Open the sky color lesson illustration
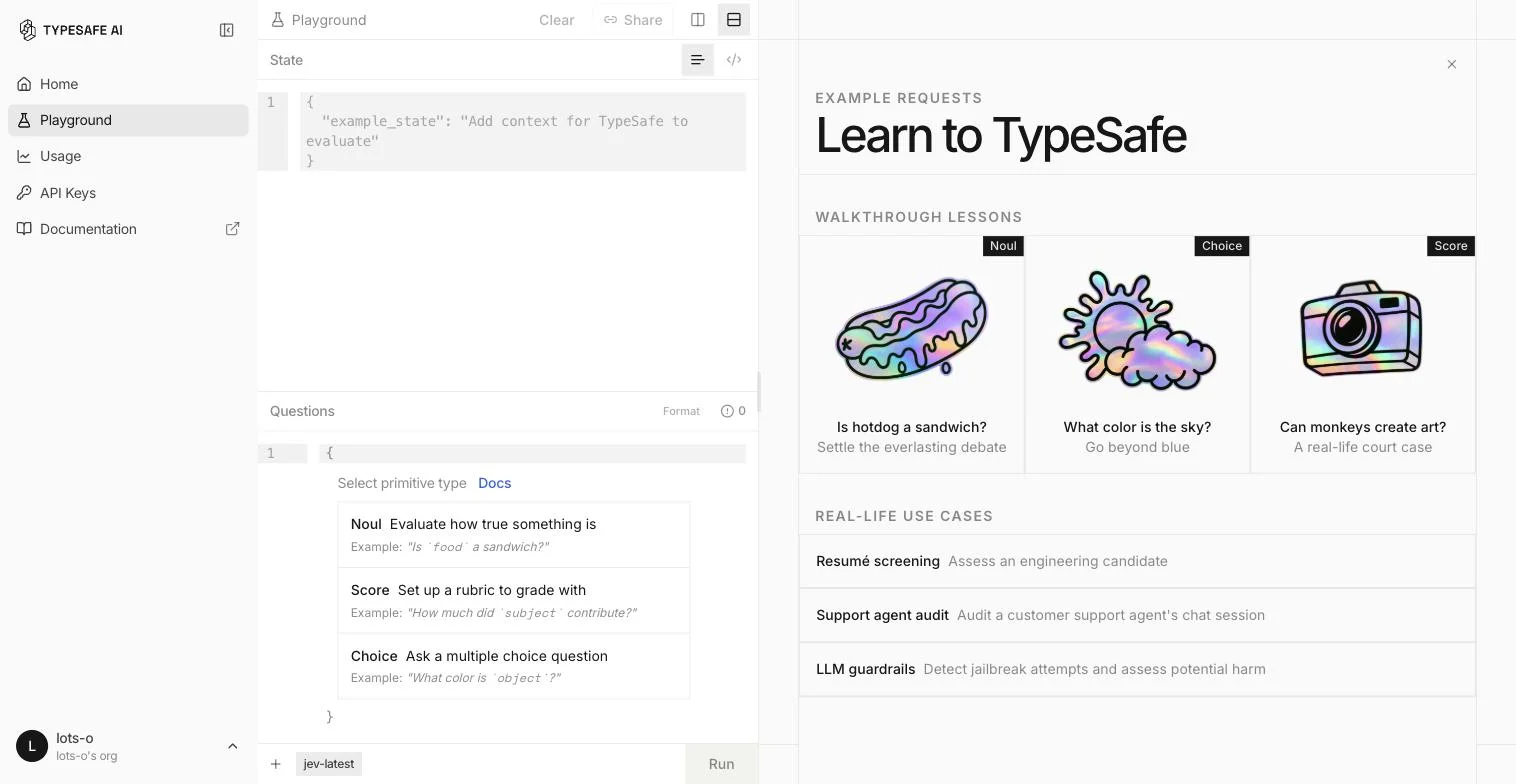1516x784 pixels. coord(1137,330)
